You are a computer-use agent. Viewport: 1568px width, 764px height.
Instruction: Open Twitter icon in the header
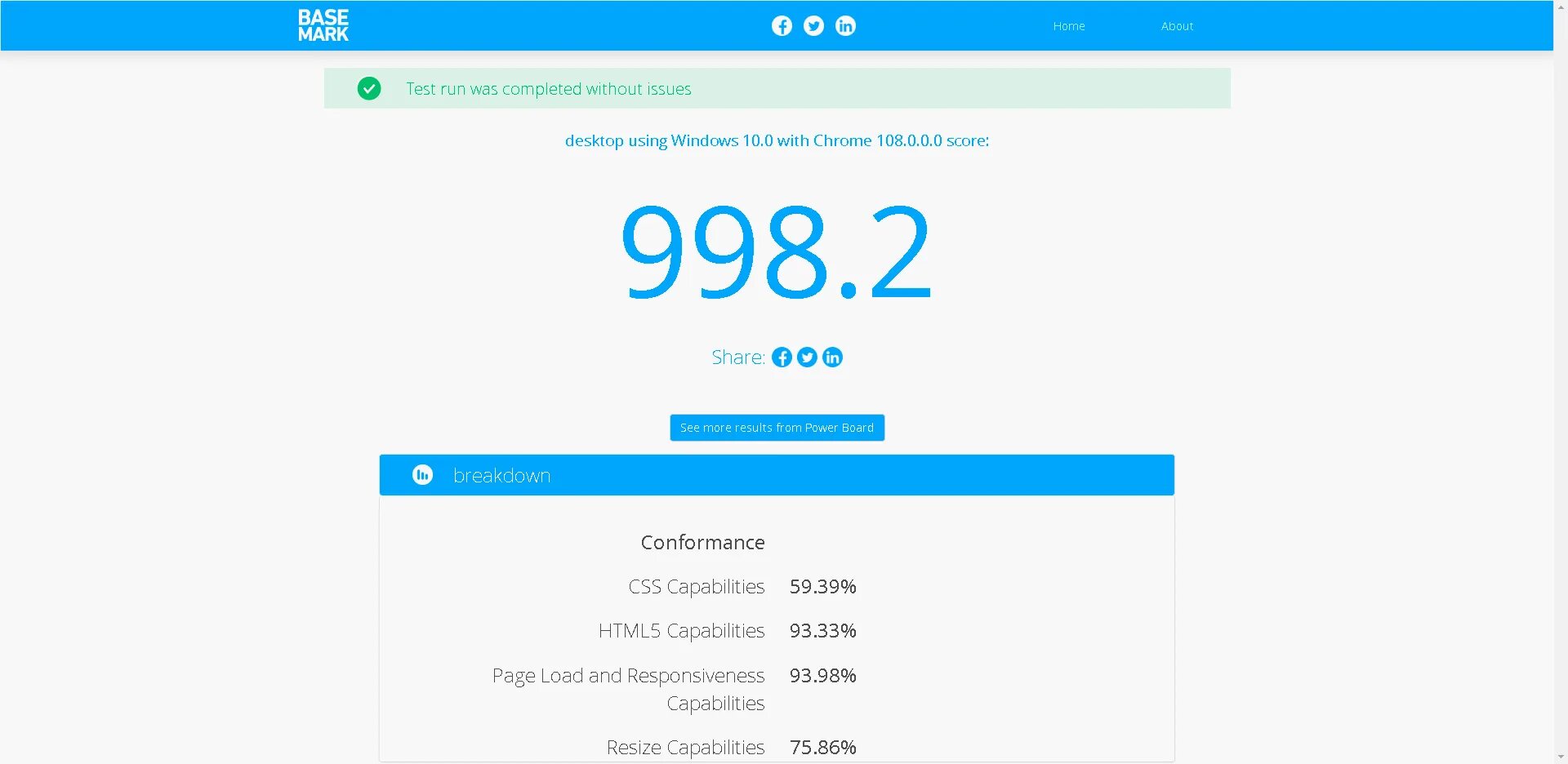(x=813, y=26)
